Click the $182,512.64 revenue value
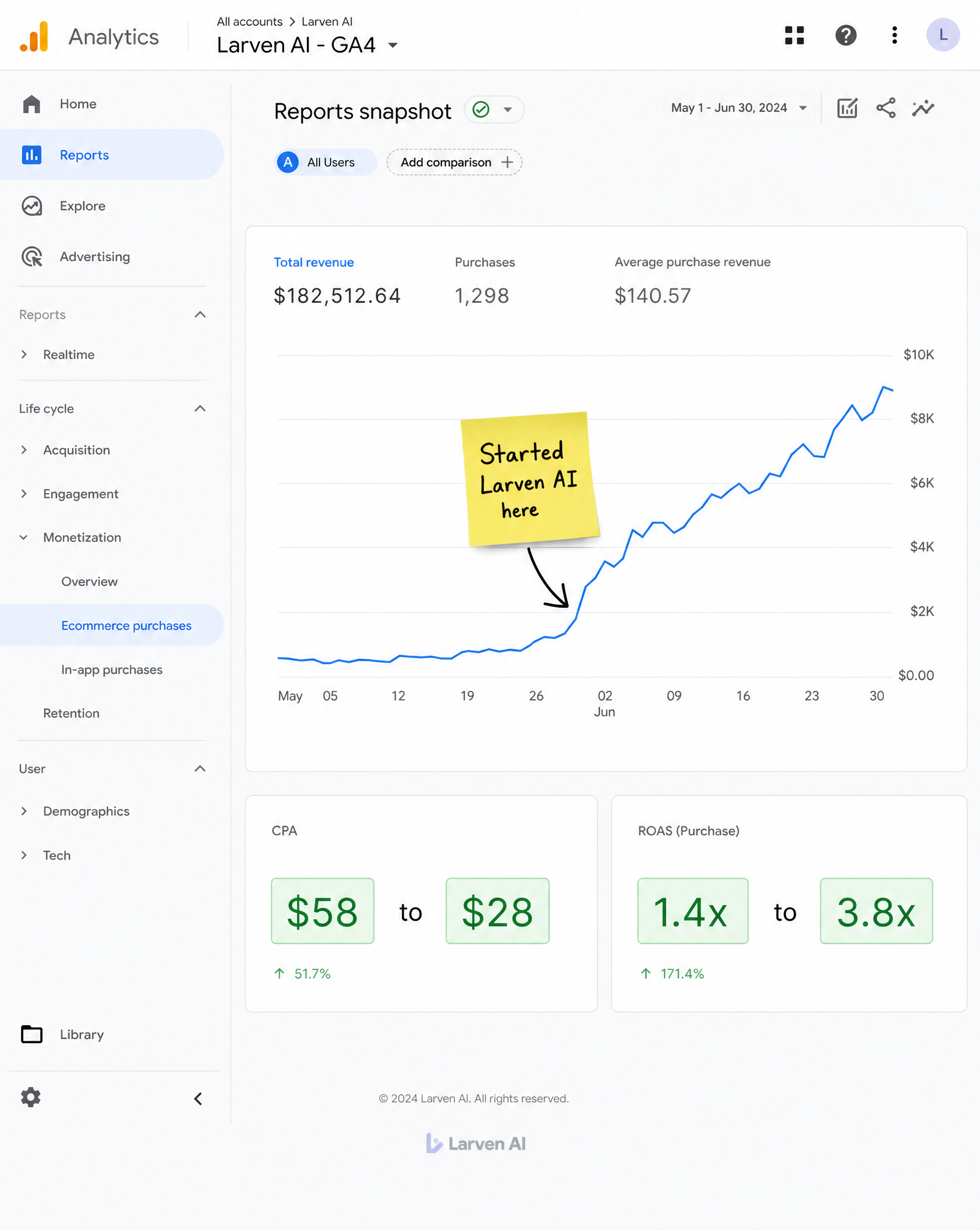Viewport: 980px width, 1230px height. [x=337, y=295]
